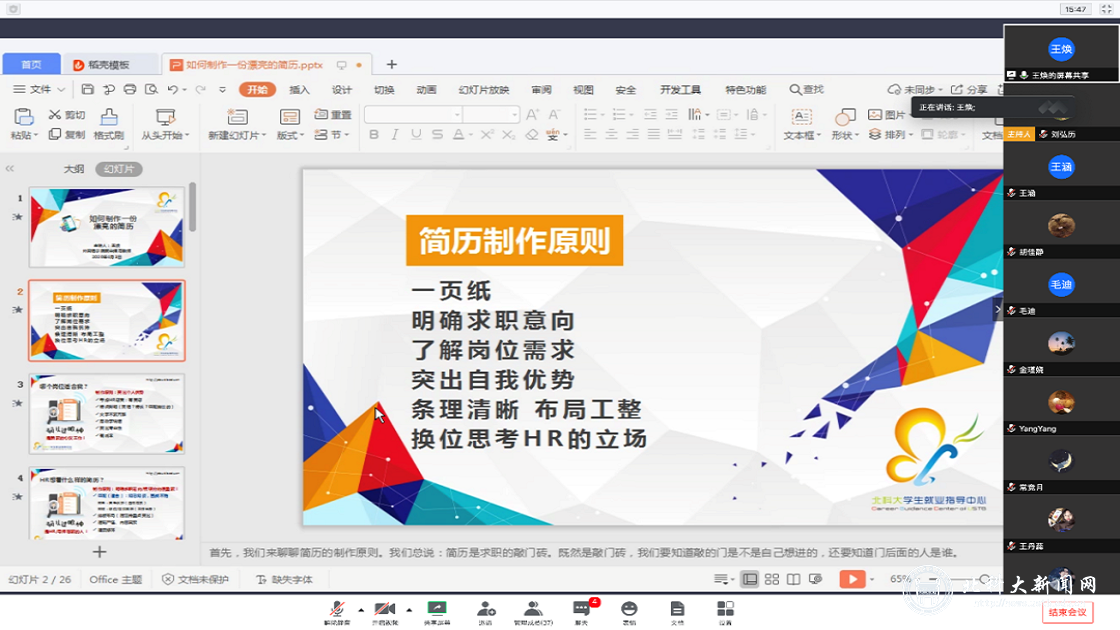Select slide 3 thumbnail
The height and width of the screenshot is (630, 1120).
point(106,414)
